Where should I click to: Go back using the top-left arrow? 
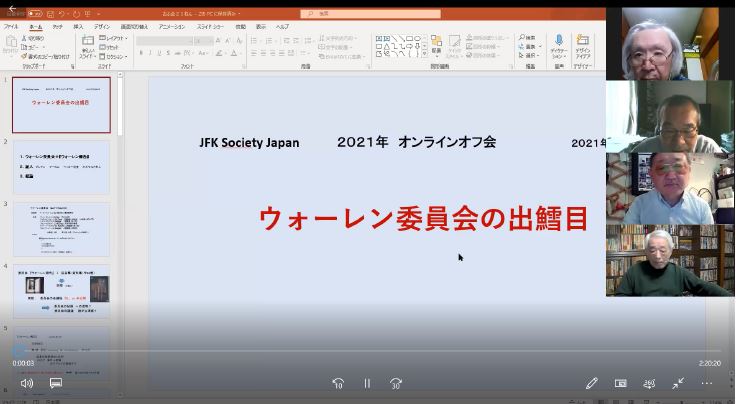(12, 8)
